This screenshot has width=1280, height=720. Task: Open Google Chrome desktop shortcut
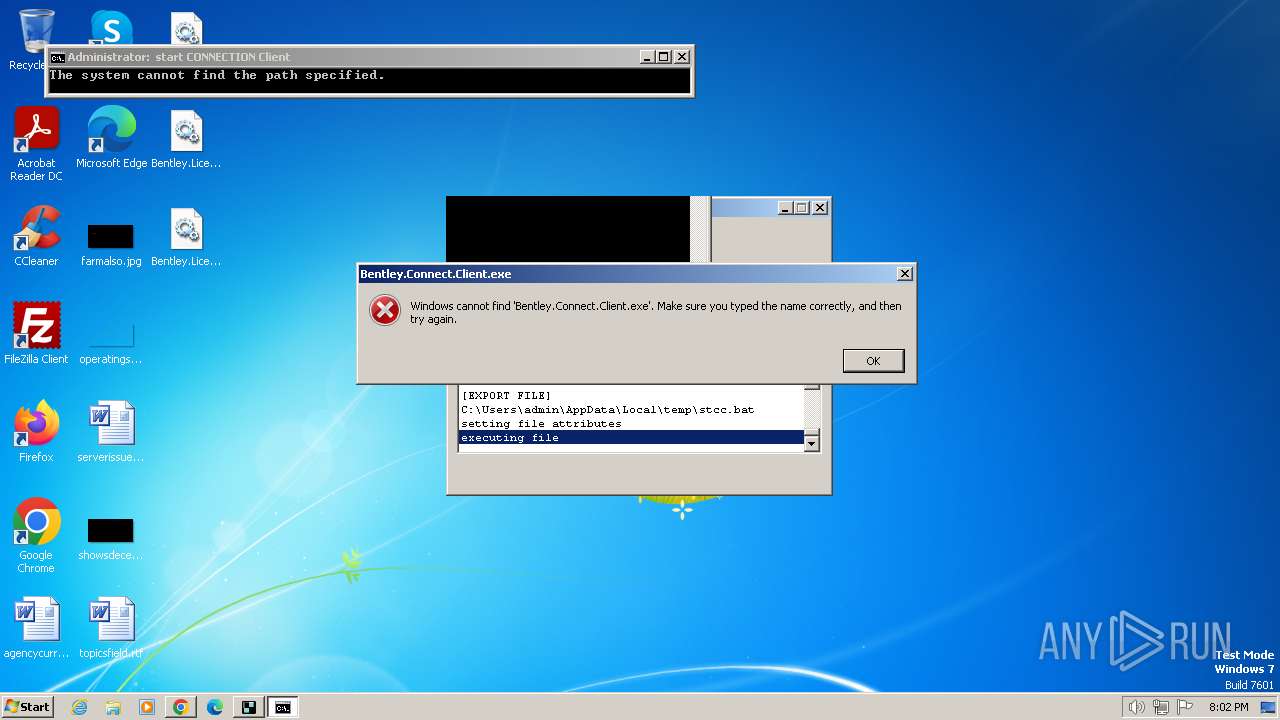coord(36,536)
